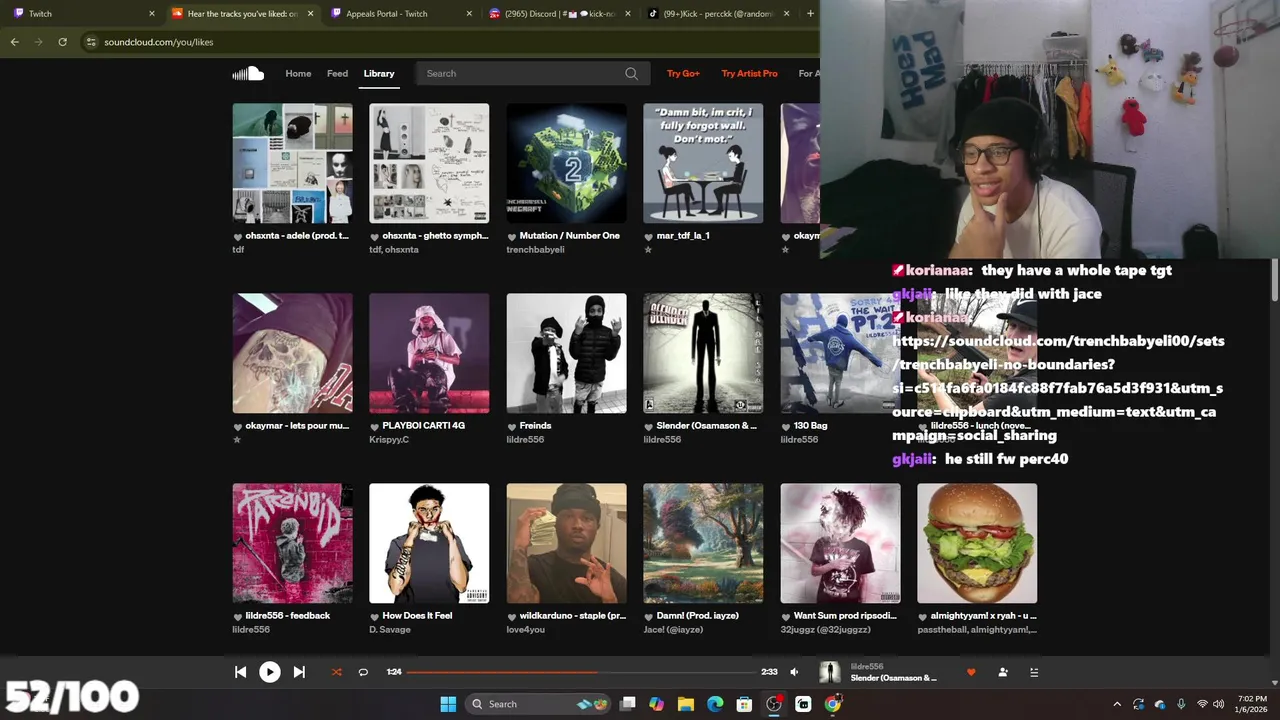
Task: Switch to the Kick - percckk tab
Action: click(718, 14)
